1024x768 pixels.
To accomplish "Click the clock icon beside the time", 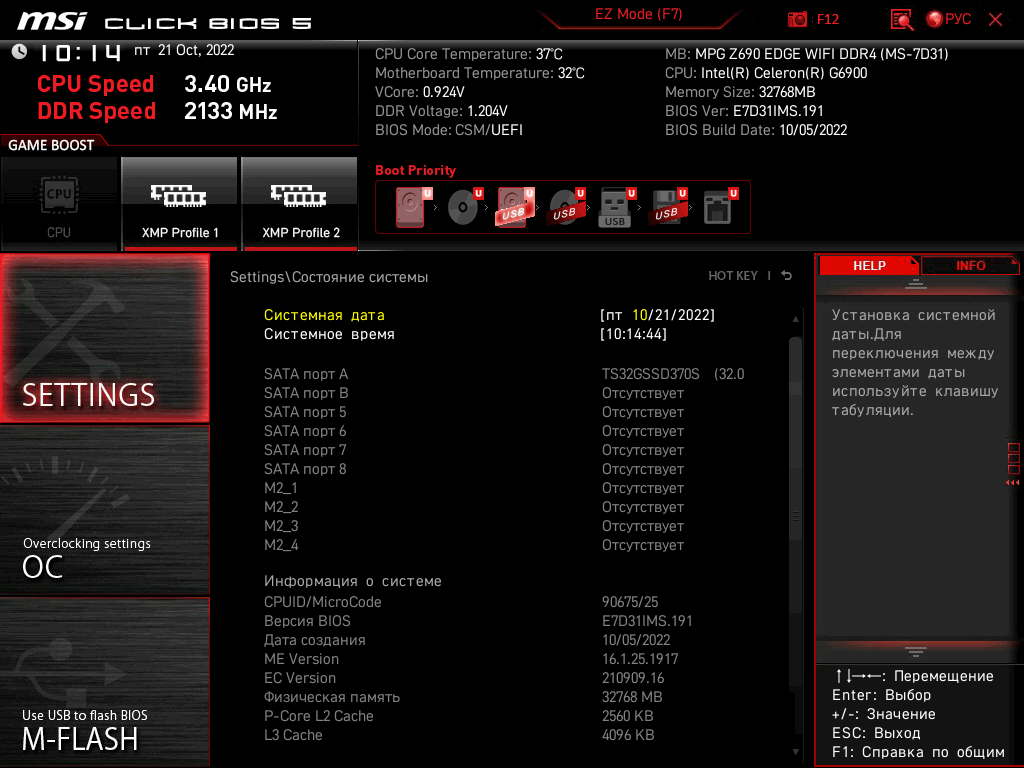I will (20, 52).
